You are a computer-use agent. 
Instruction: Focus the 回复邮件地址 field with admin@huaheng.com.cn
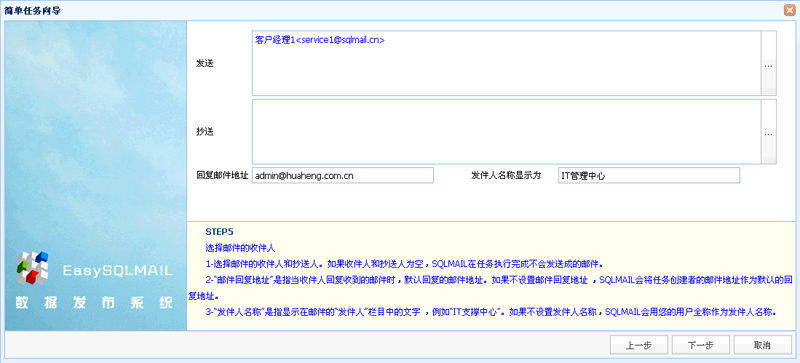(343, 175)
